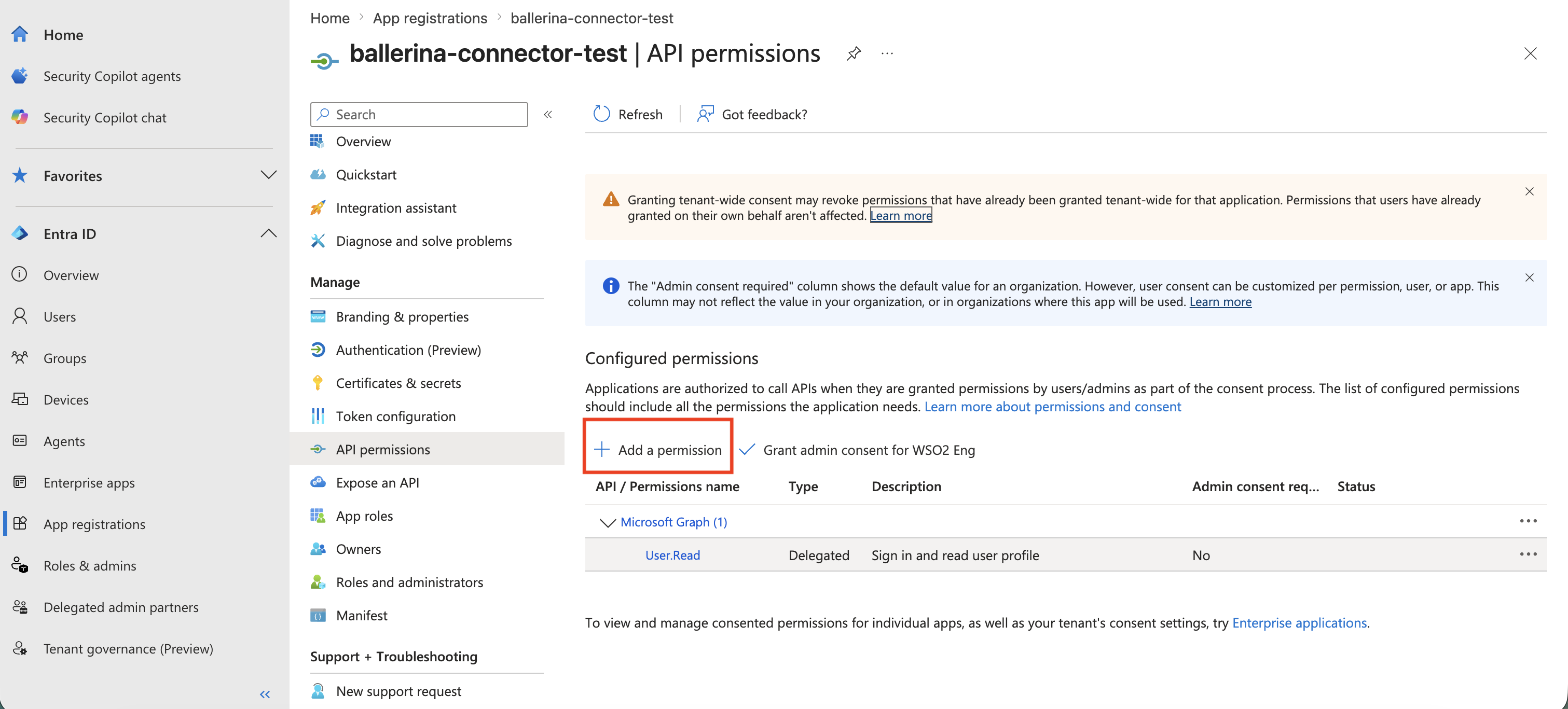Open the Microsoft Graph (1) link
Viewport: 1568px width, 709px height.
674,522
